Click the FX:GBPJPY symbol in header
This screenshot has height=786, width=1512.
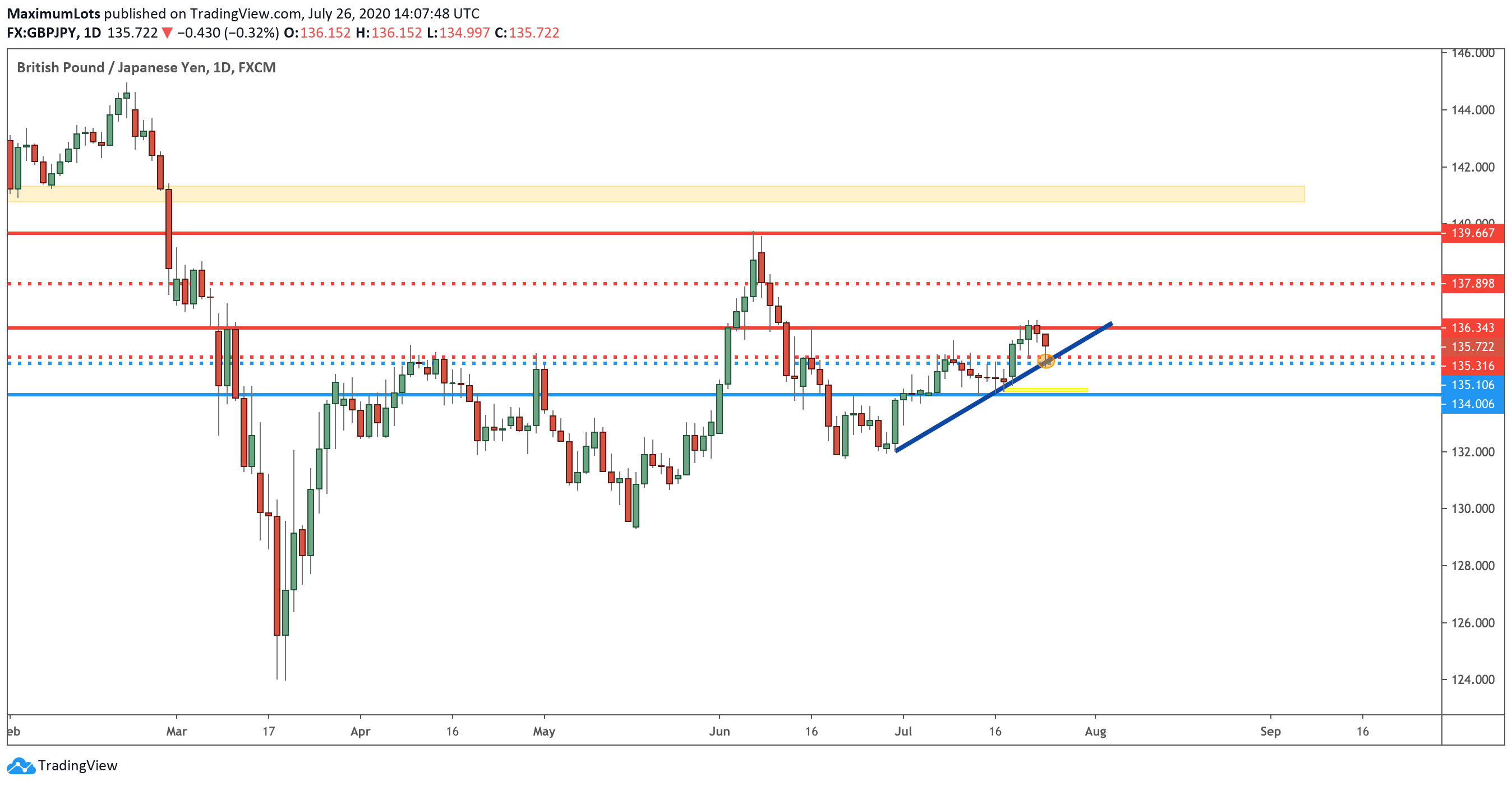tap(42, 33)
